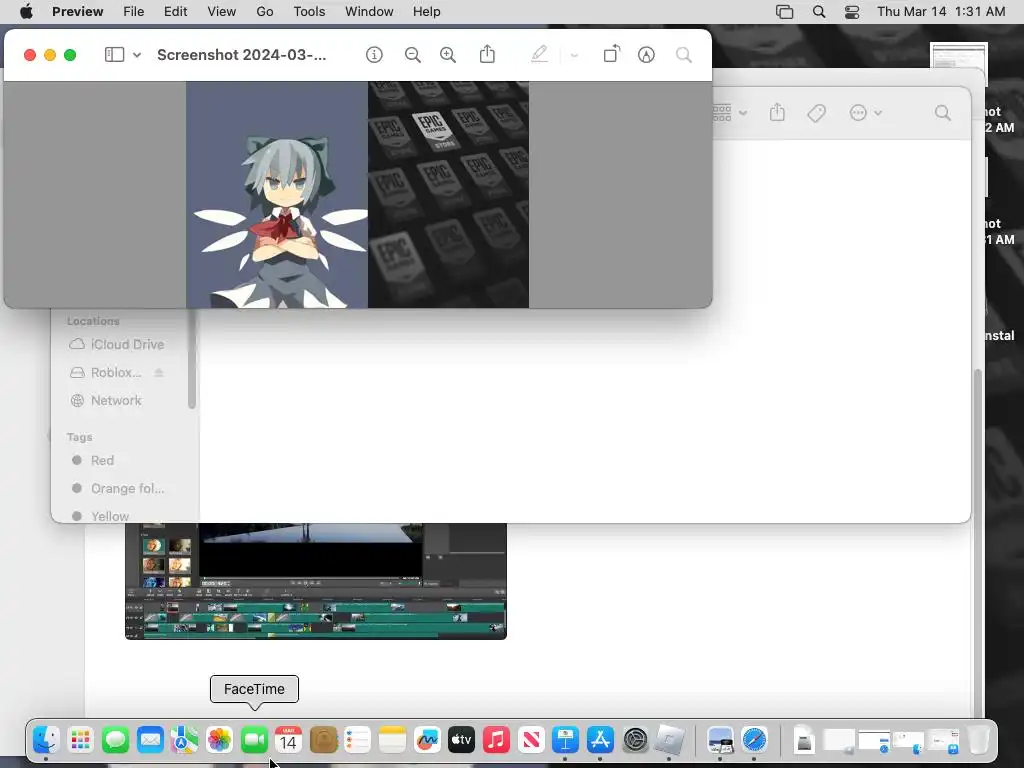Open Stage Manager icon in menu bar
The width and height of the screenshot is (1024, 768).
coord(784,12)
